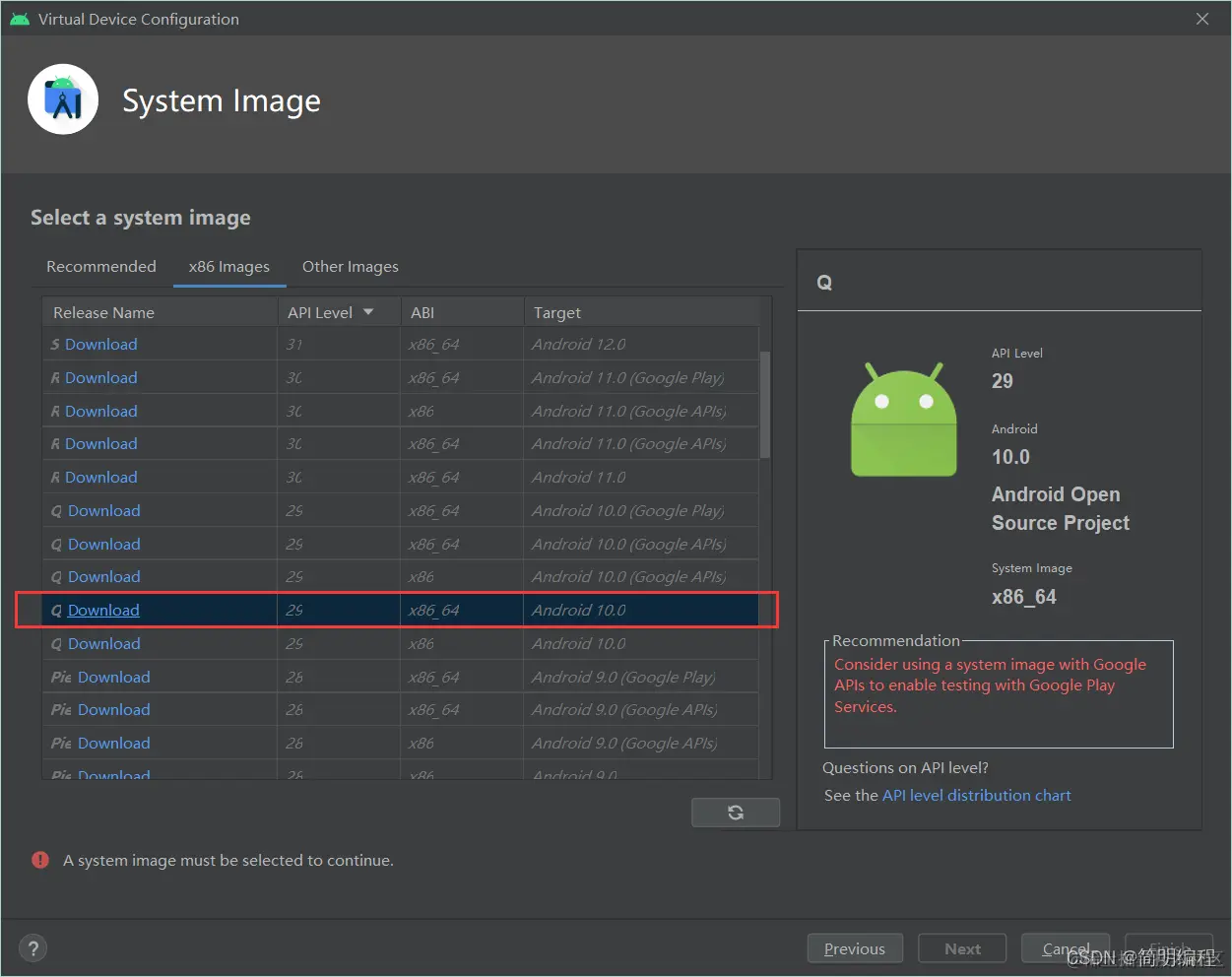Click the system image table scrollbar
1232x977 pixels.
[765, 404]
